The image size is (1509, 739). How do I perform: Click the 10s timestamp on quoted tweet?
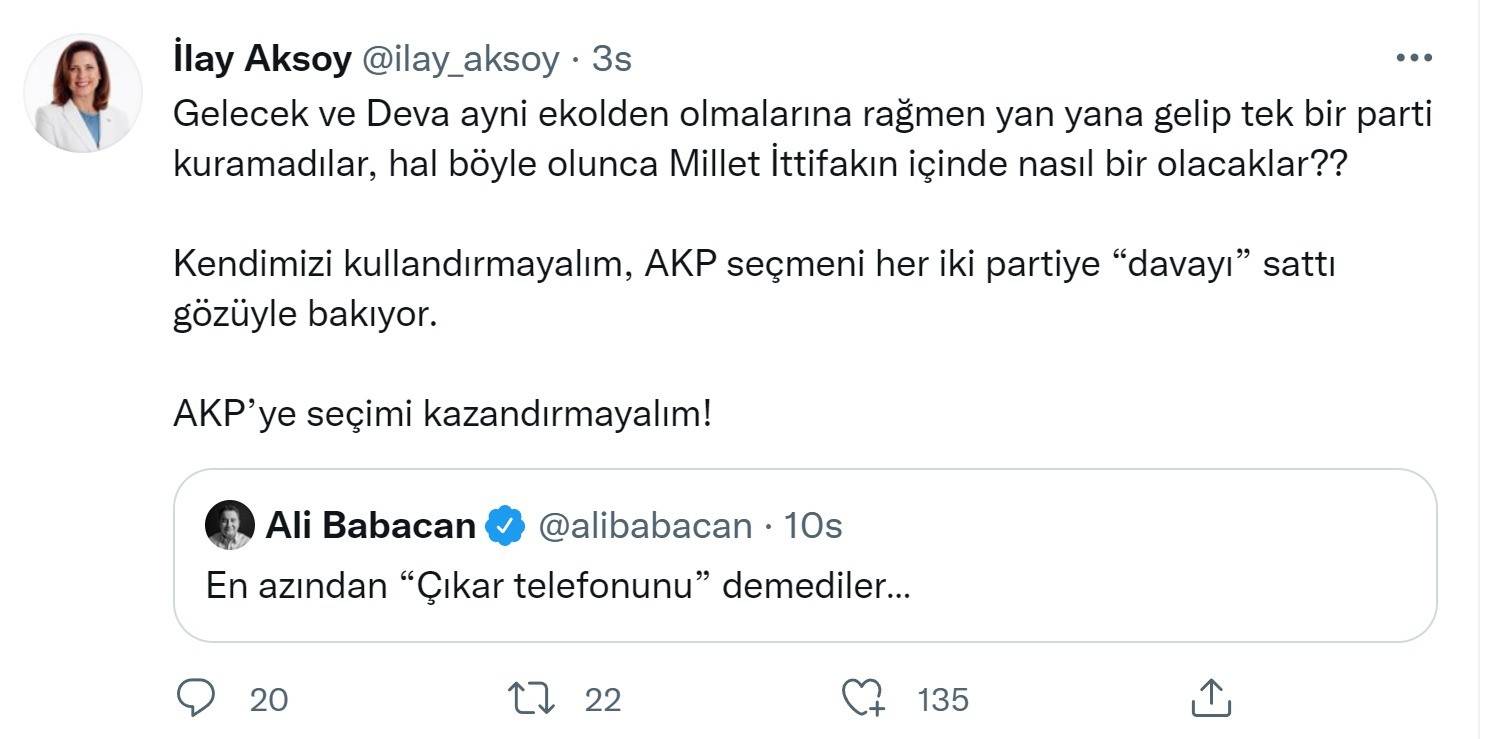(x=813, y=526)
